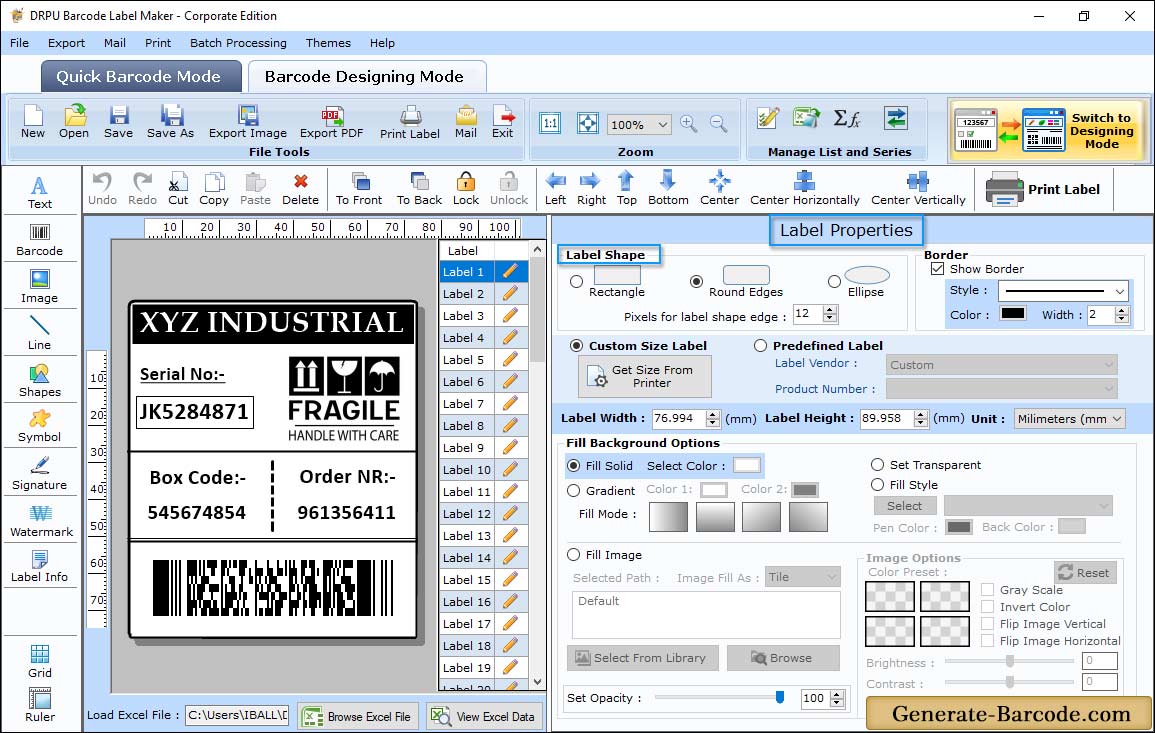Image resolution: width=1155 pixels, height=733 pixels.
Task: Choose the Symbol tool
Action: coord(40,427)
